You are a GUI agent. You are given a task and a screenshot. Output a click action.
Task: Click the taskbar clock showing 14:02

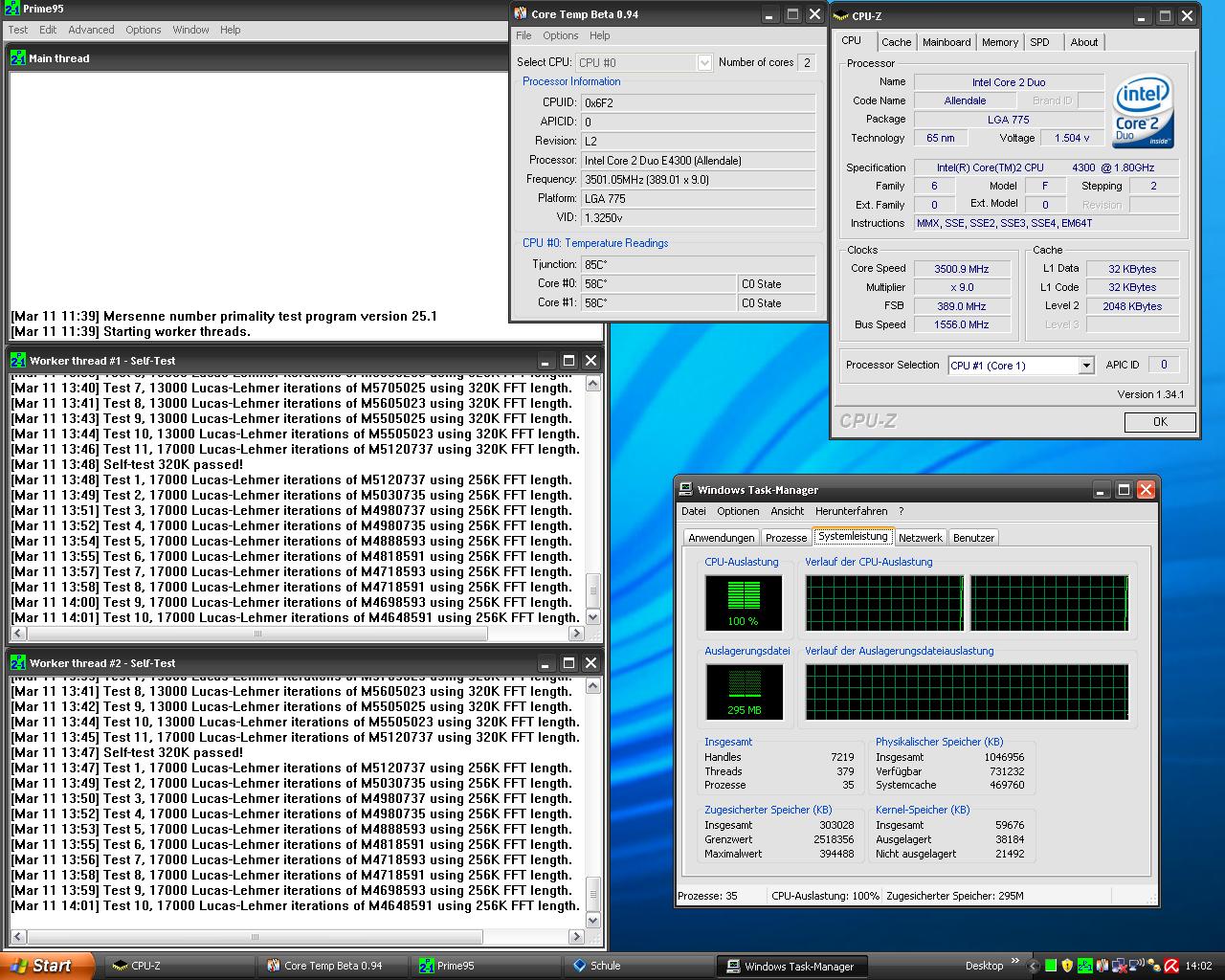coord(1198,966)
